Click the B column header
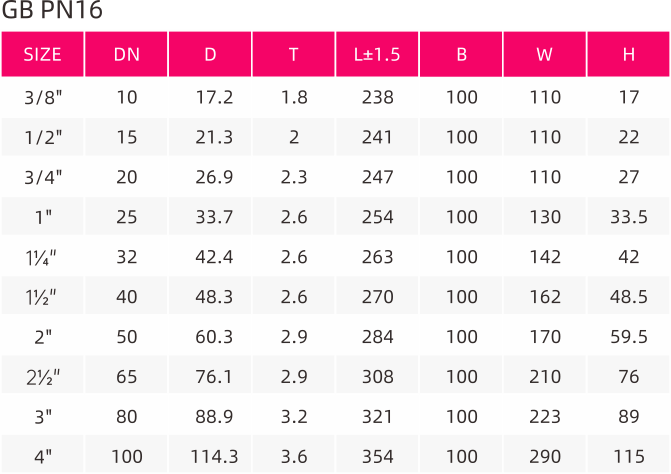This screenshot has height=474, width=671. pyautogui.click(x=461, y=54)
